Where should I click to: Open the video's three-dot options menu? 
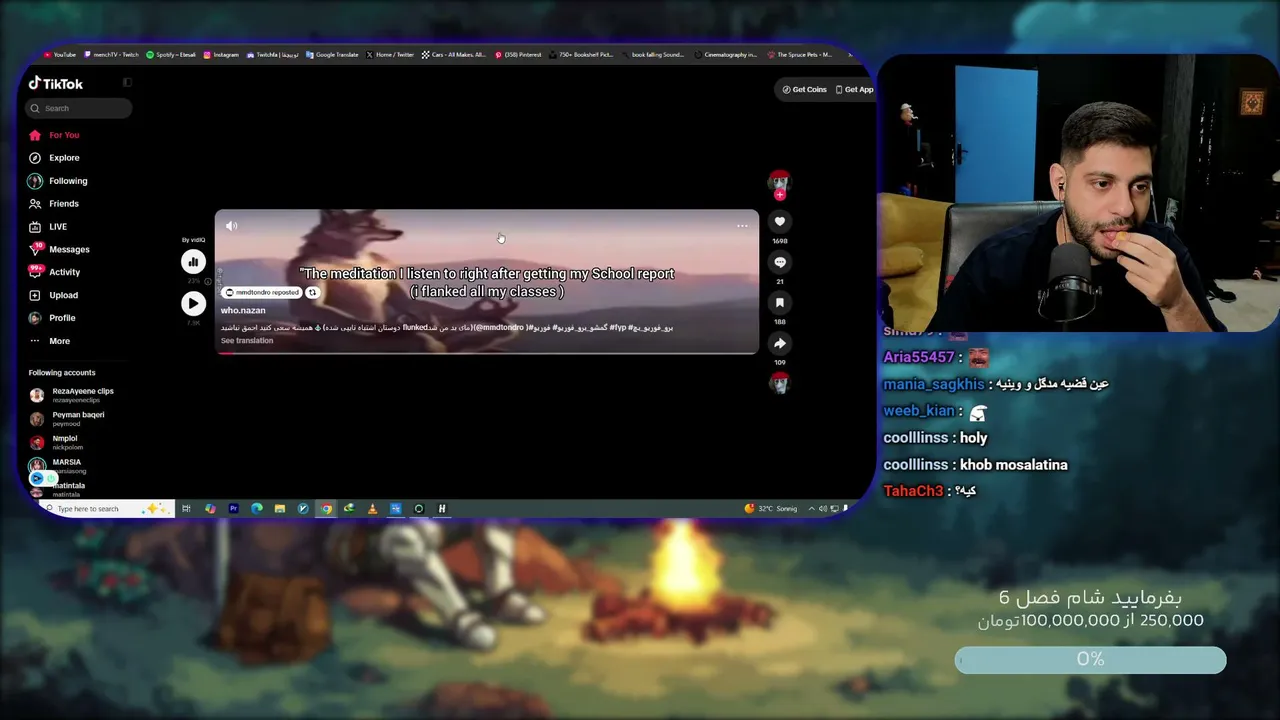click(x=742, y=226)
